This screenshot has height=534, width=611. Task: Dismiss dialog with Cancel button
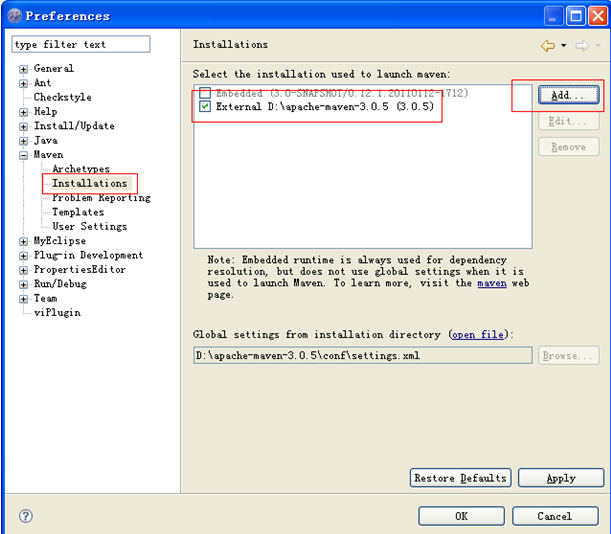(x=555, y=516)
